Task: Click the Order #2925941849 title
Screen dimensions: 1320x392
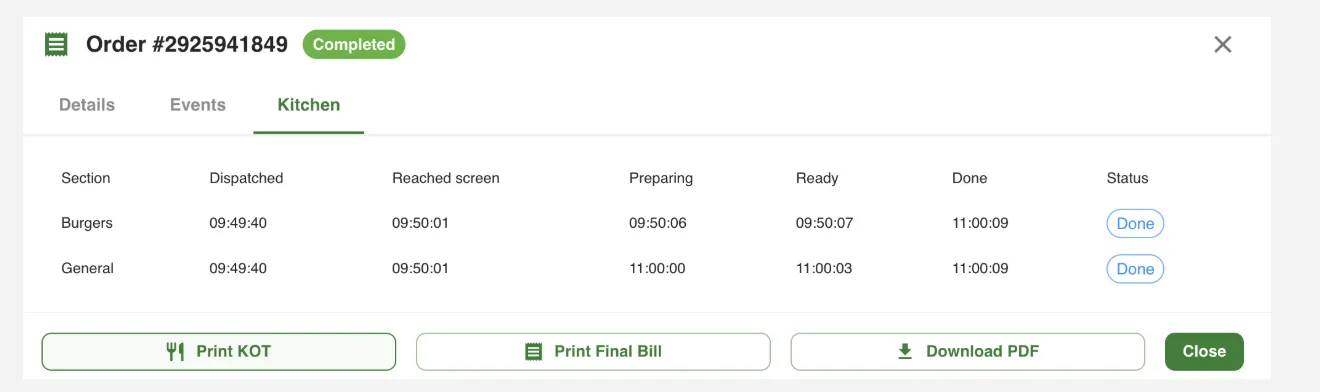Action: pyautogui.click(x=187, y=44)
